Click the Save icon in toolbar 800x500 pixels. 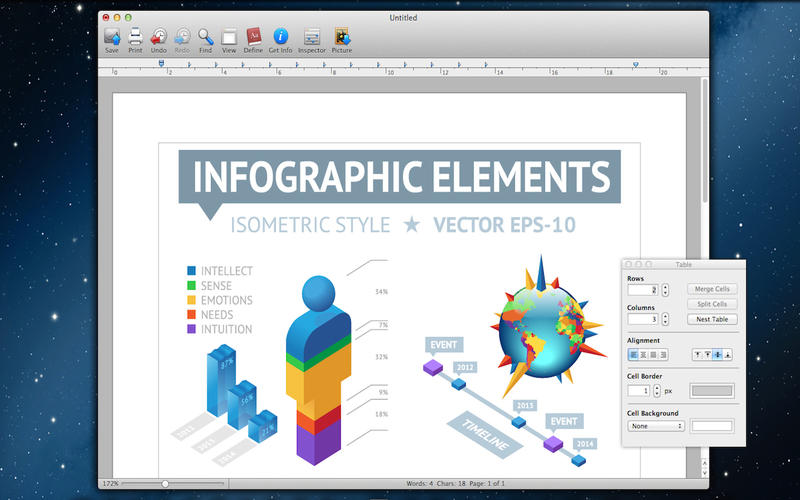tap(111, 38)
